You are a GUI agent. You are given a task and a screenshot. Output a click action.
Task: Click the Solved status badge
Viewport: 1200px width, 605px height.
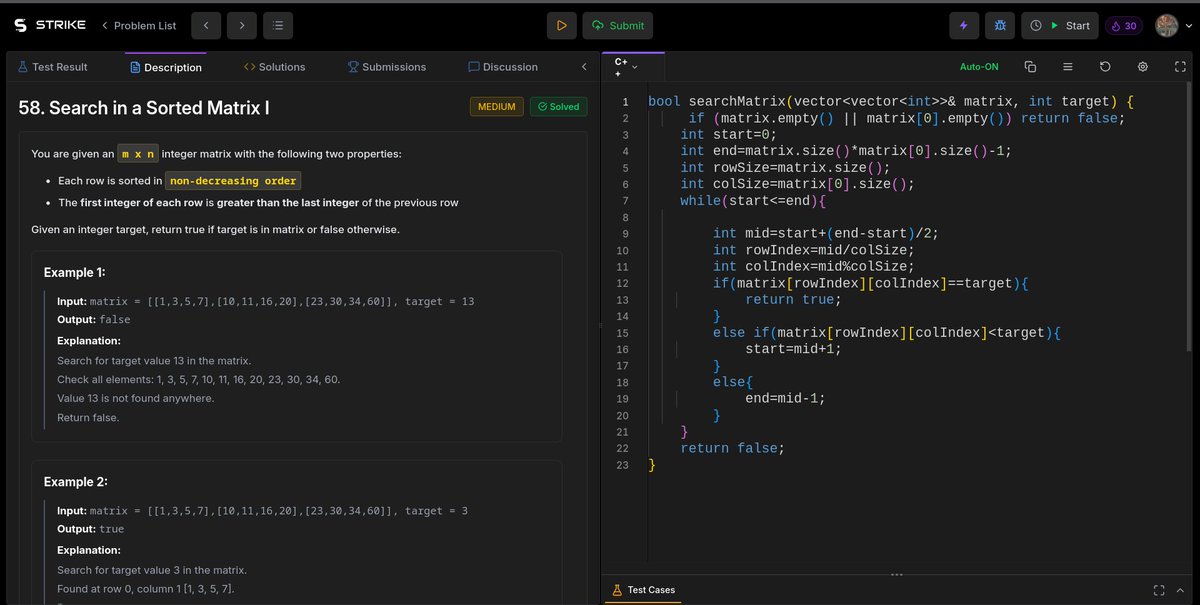[x=559, y=106]
